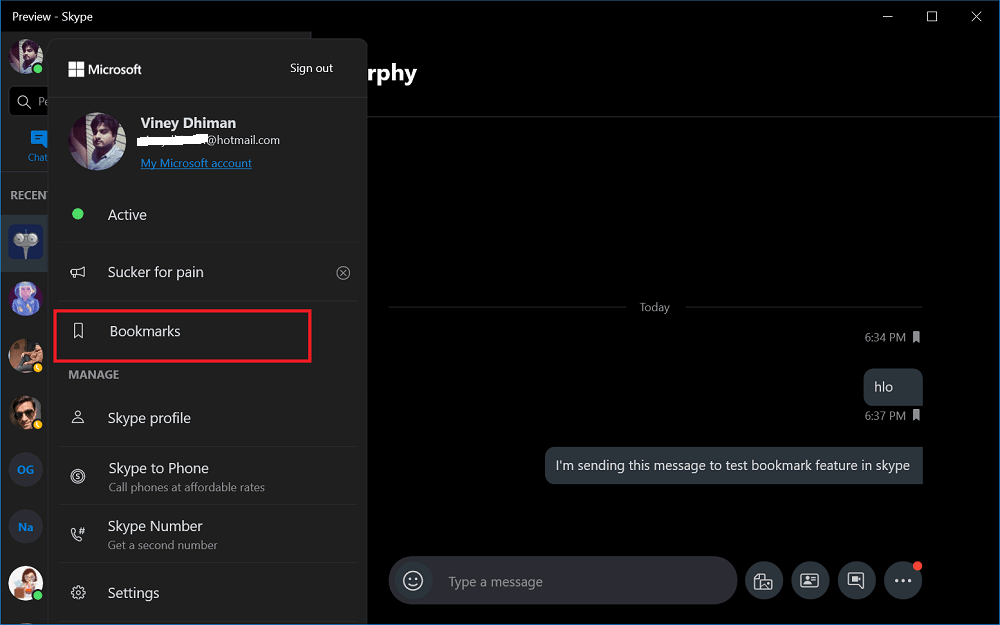Click the 'Get a second number' subtitle

163,545
